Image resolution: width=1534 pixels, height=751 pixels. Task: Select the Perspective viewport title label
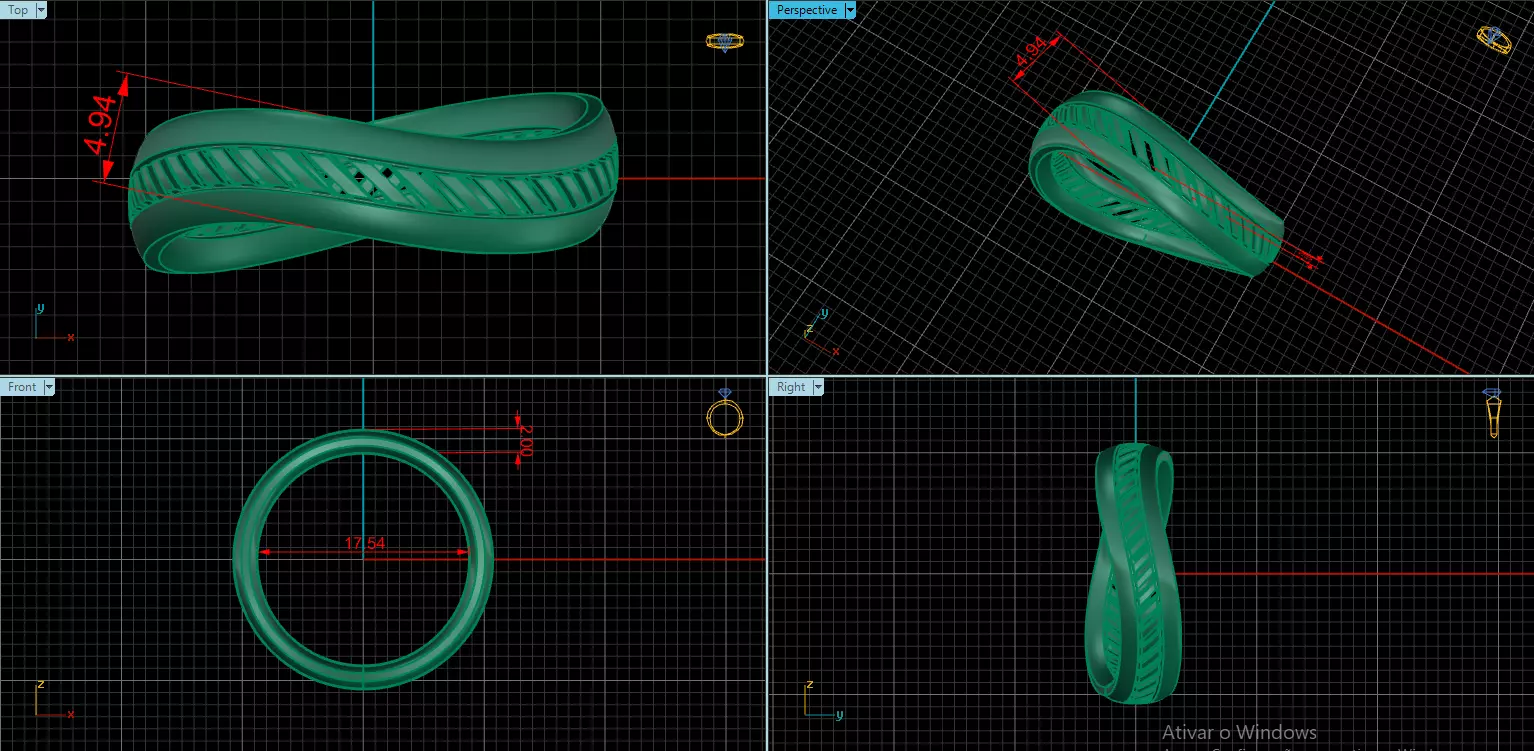[x=806, y=10]
